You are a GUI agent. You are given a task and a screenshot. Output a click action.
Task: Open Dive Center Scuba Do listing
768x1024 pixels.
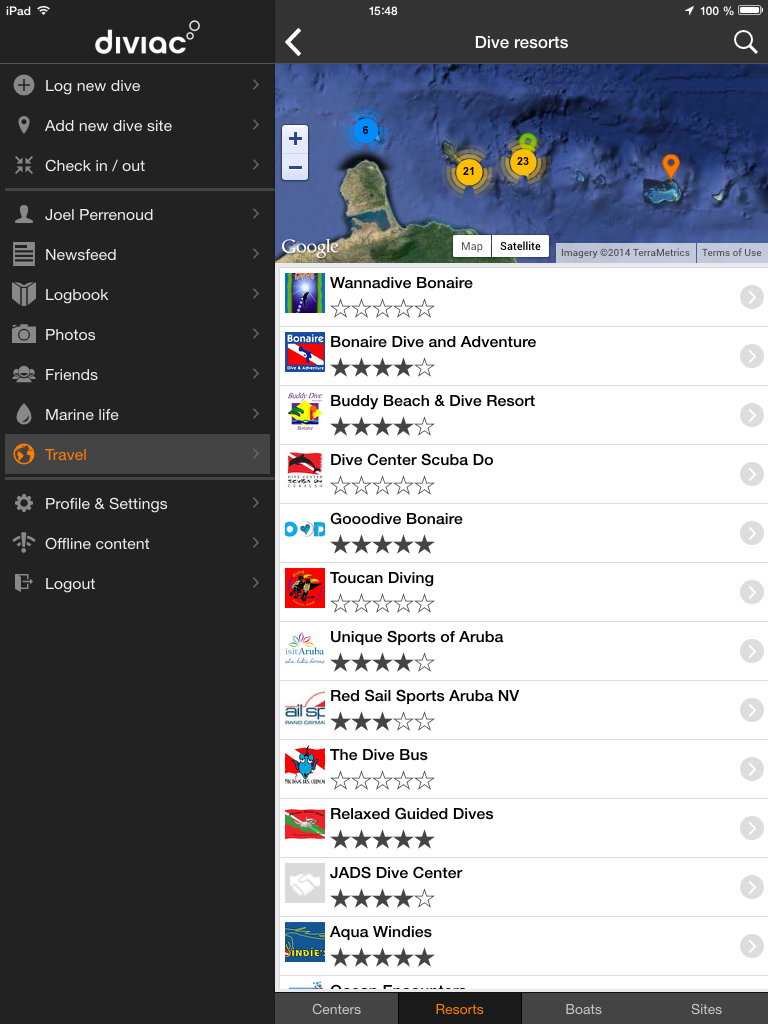coord(524,474)
